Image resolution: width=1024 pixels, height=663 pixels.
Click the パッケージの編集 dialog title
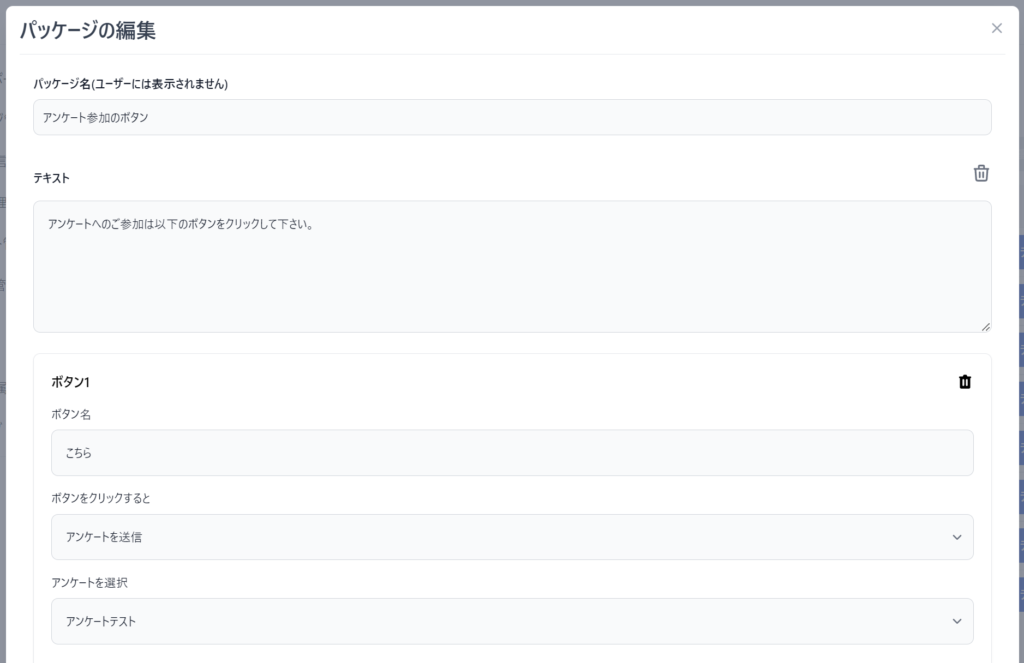click(88, 30)
